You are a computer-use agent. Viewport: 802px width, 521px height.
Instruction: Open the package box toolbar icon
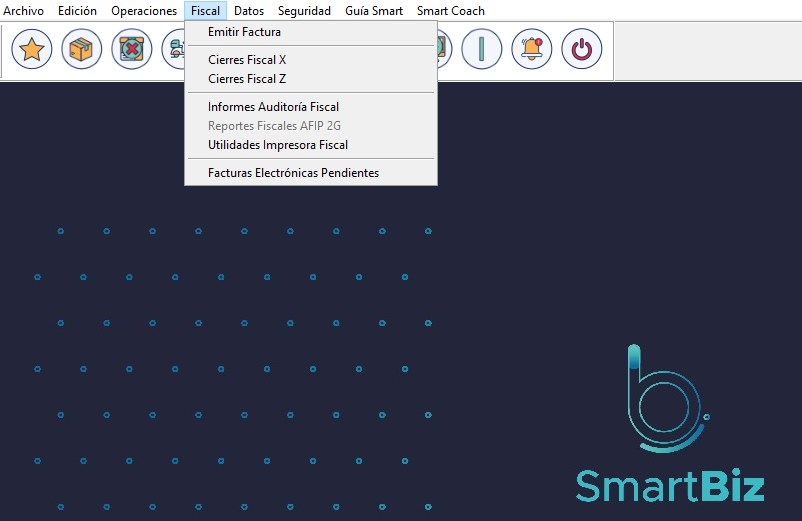click(x=82, y=49)
